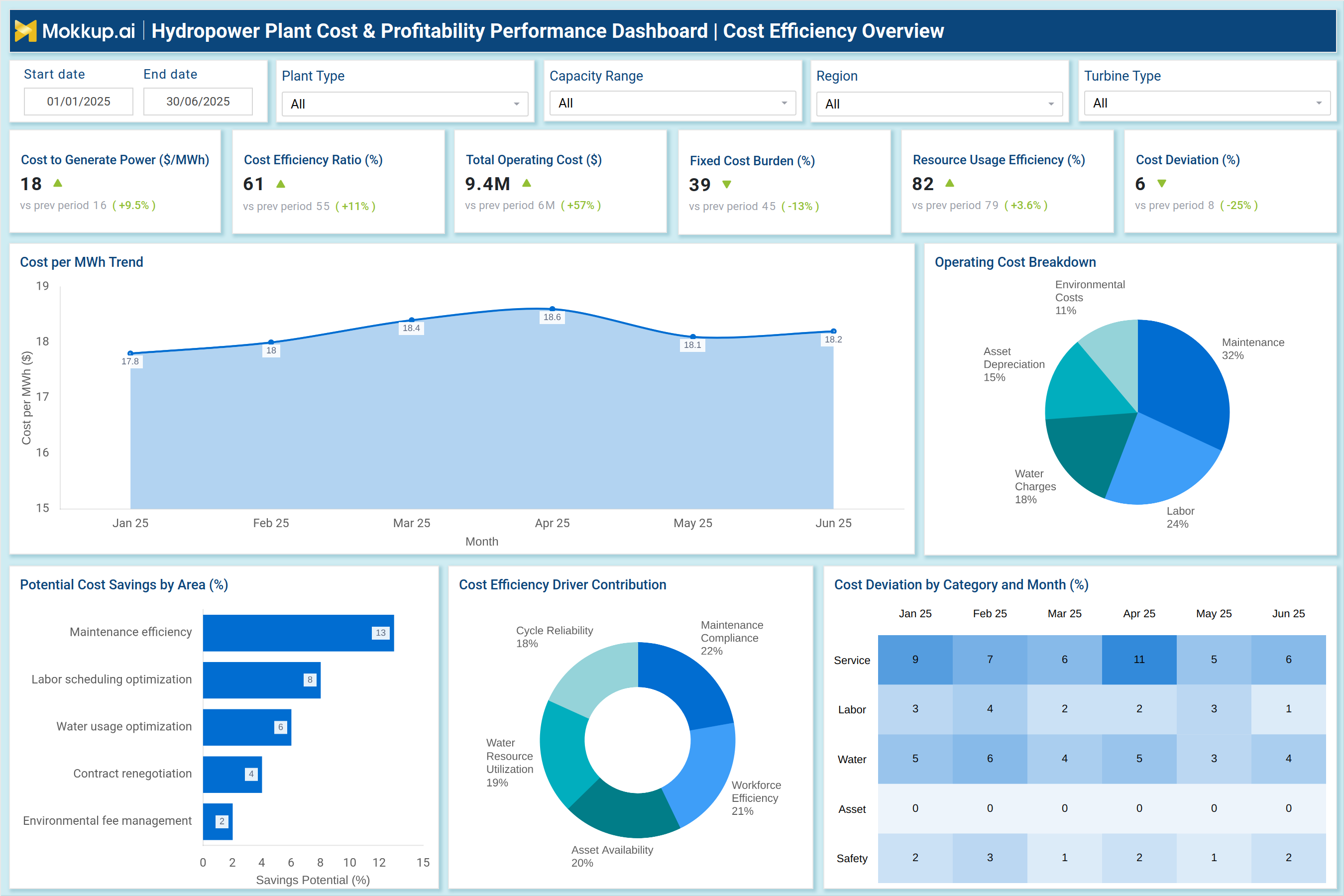
Task: Click the Service Apr 25 heatmap cell 11
Action: pos(1139,660)
